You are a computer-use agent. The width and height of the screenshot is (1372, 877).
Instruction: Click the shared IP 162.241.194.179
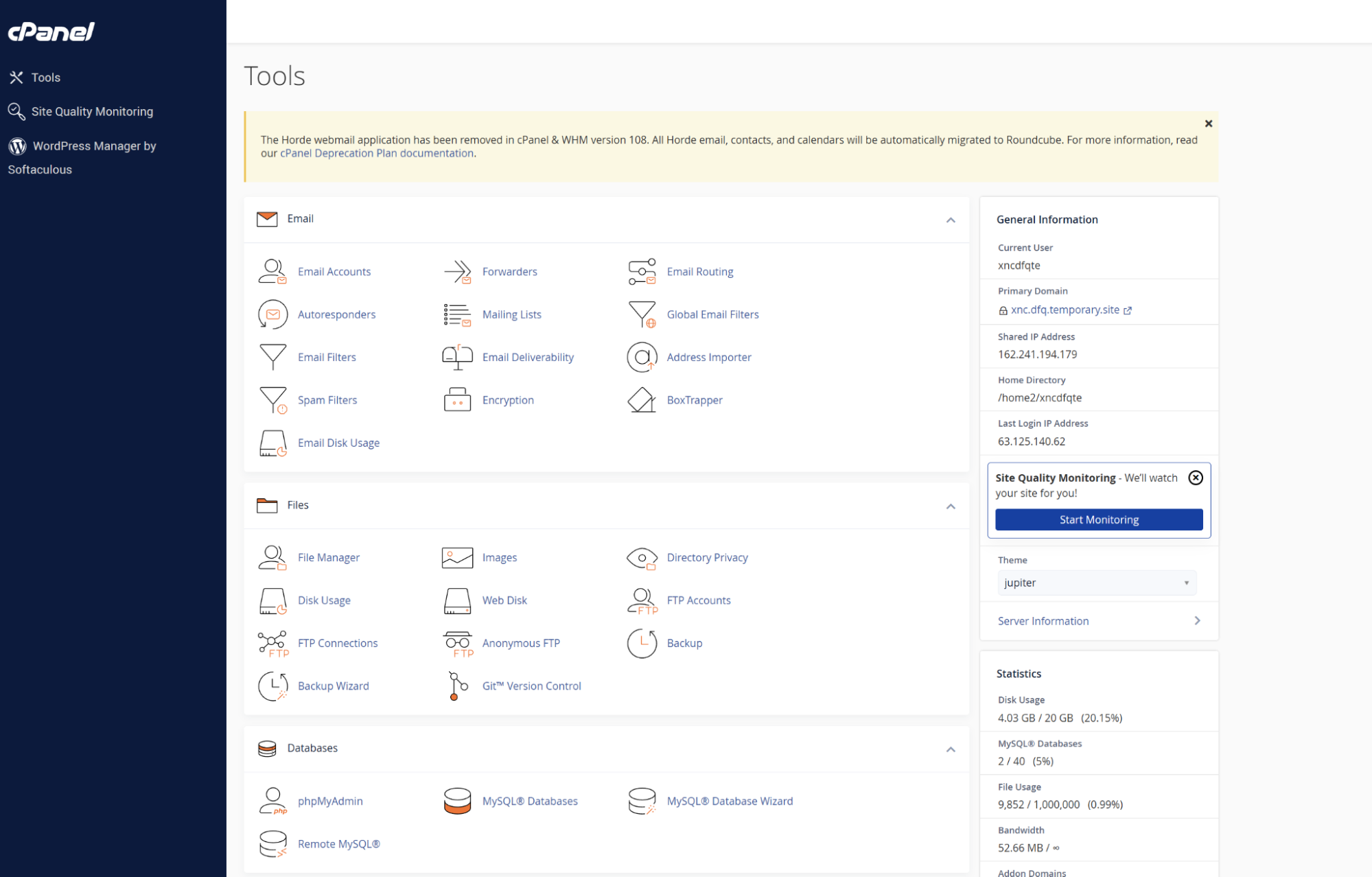(x=1037, y=354)
